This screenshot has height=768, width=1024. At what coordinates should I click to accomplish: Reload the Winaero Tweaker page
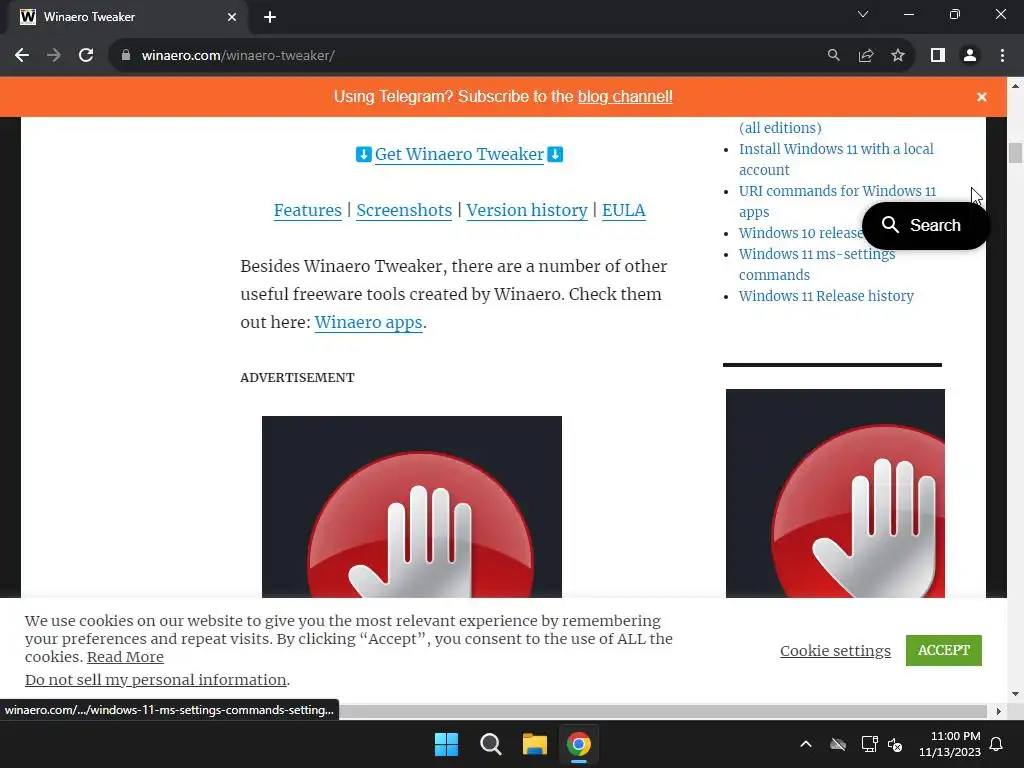(86, 56)
